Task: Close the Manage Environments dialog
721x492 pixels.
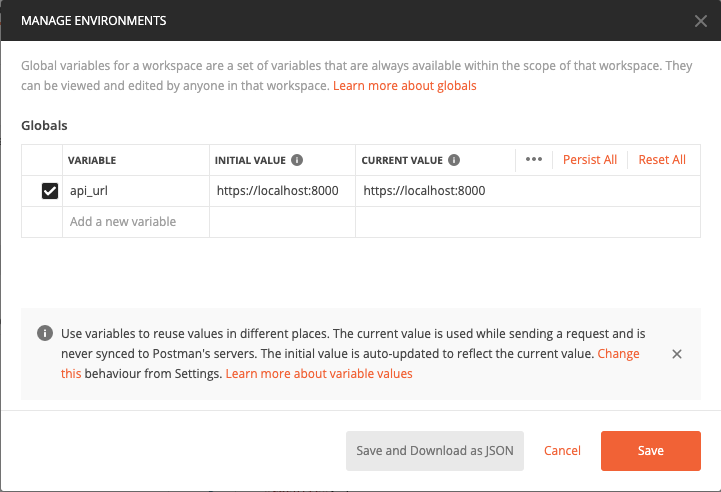Action: pyautogui.click(x=700, y=21)
